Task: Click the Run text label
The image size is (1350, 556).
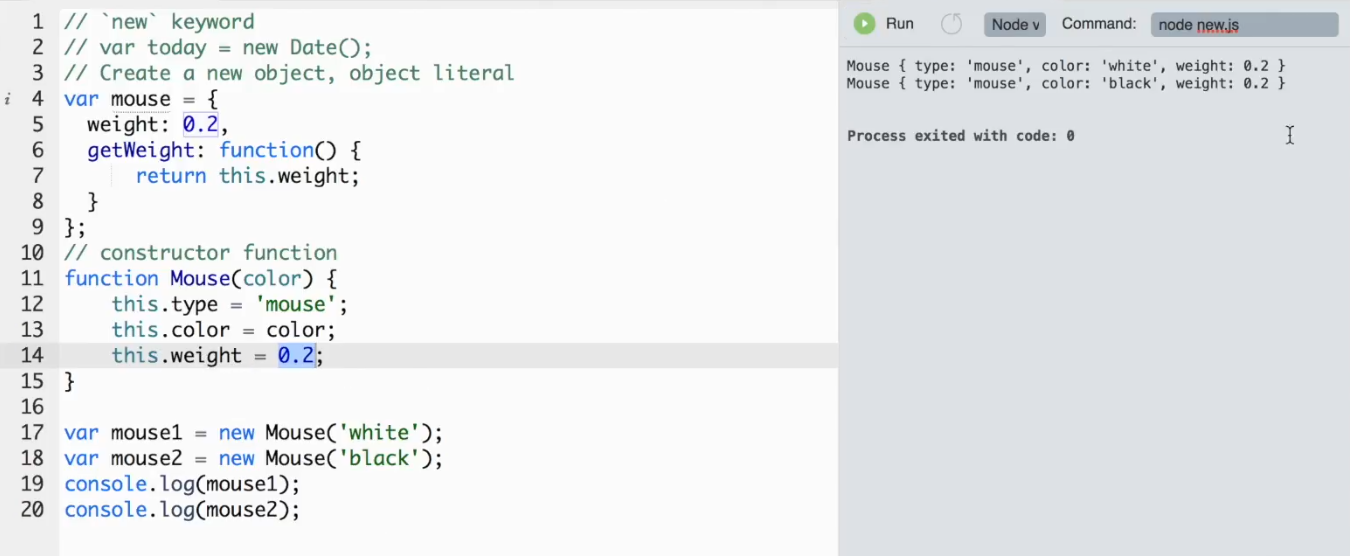Action: pos(900,24)
